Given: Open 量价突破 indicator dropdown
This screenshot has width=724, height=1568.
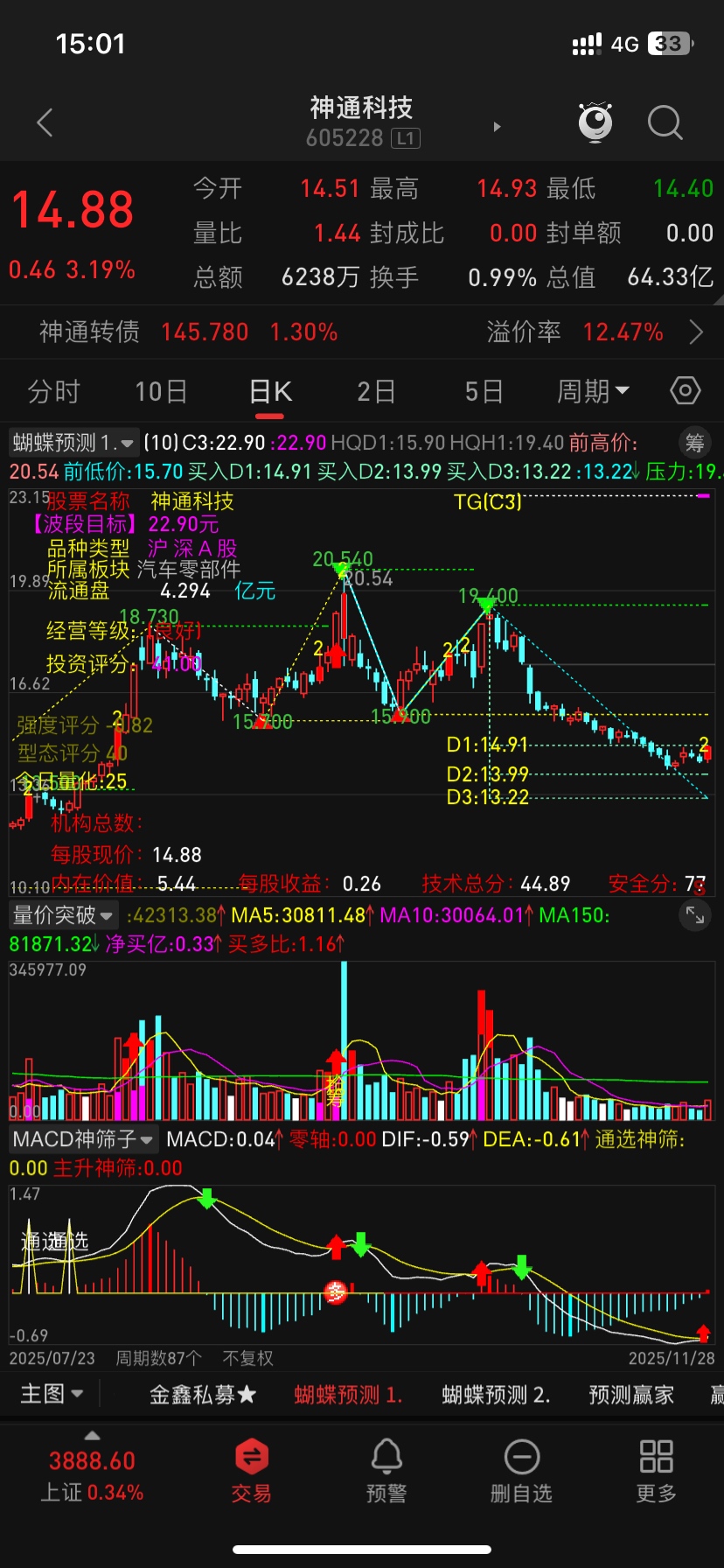Looking at the screenshot, I should tap(63, 915).
